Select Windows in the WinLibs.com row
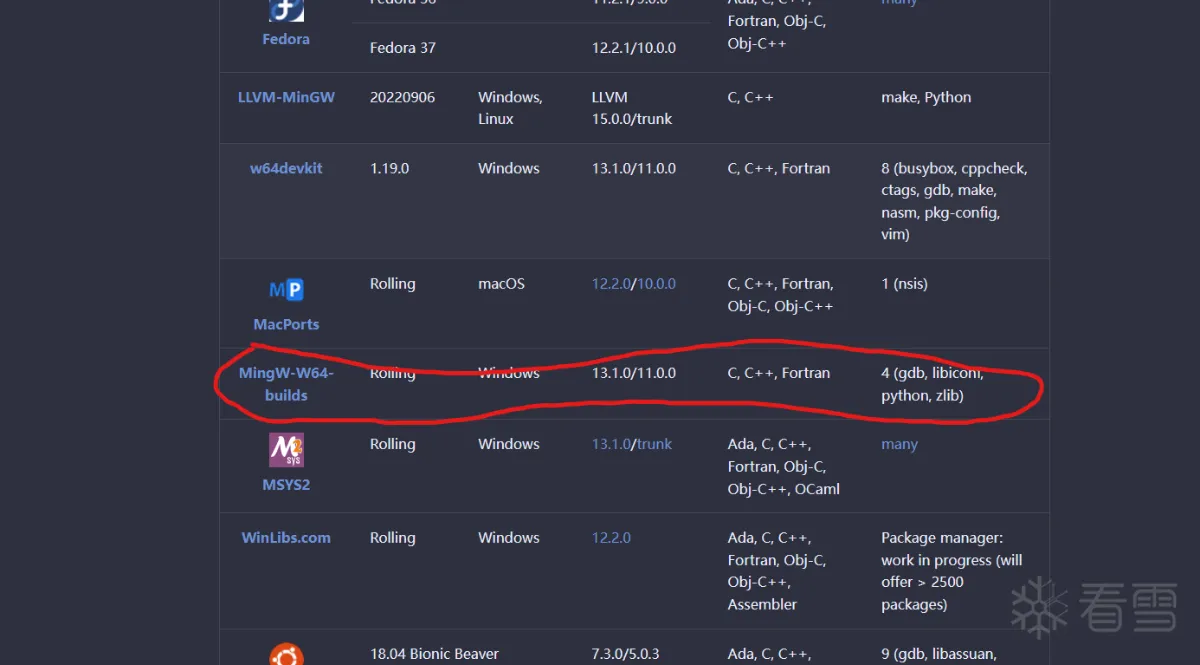Viewport: 1200px width, 665px height. point(509,537)
